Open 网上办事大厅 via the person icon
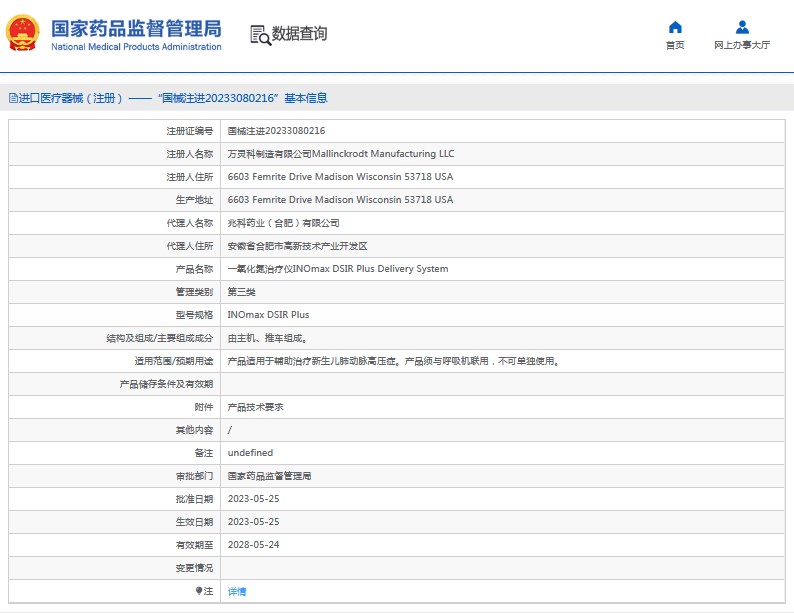This screenshot has height=613, width=794. point(742,27)
